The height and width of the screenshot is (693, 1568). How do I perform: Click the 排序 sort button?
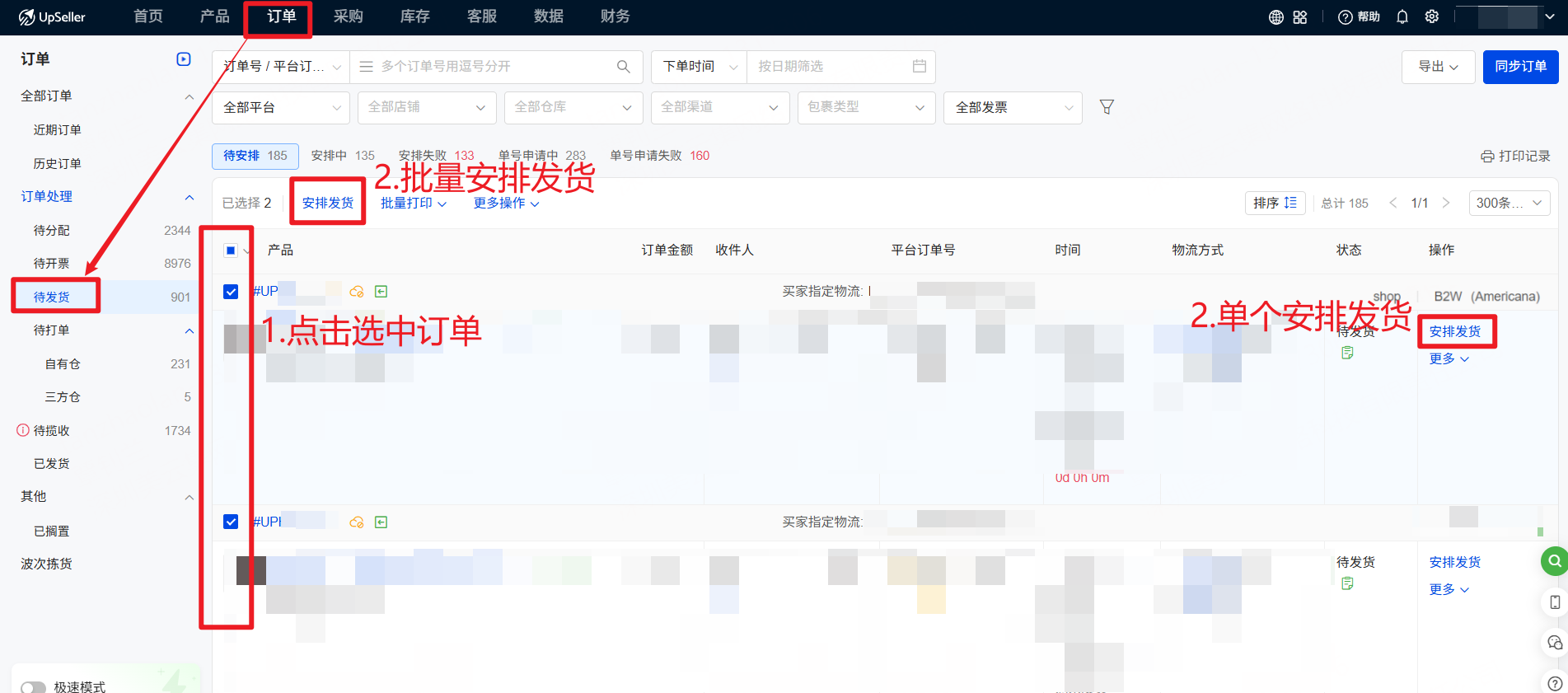pyautogui.click(x=1275, y=203)
